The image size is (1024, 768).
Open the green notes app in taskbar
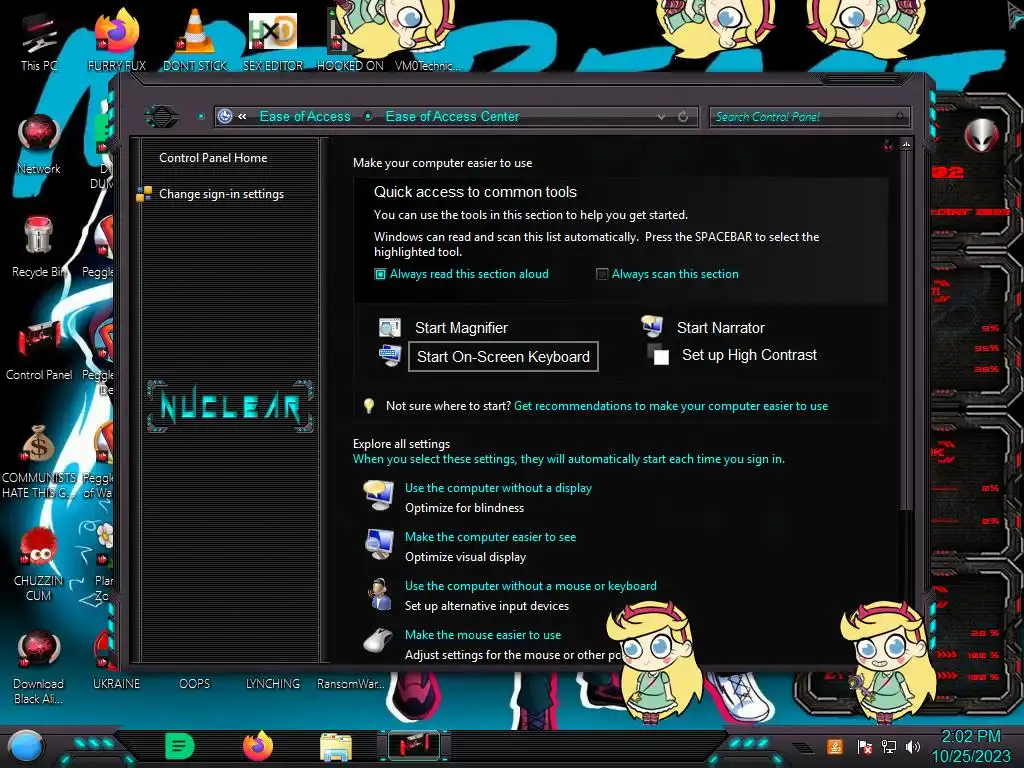[x=180, y=746]
